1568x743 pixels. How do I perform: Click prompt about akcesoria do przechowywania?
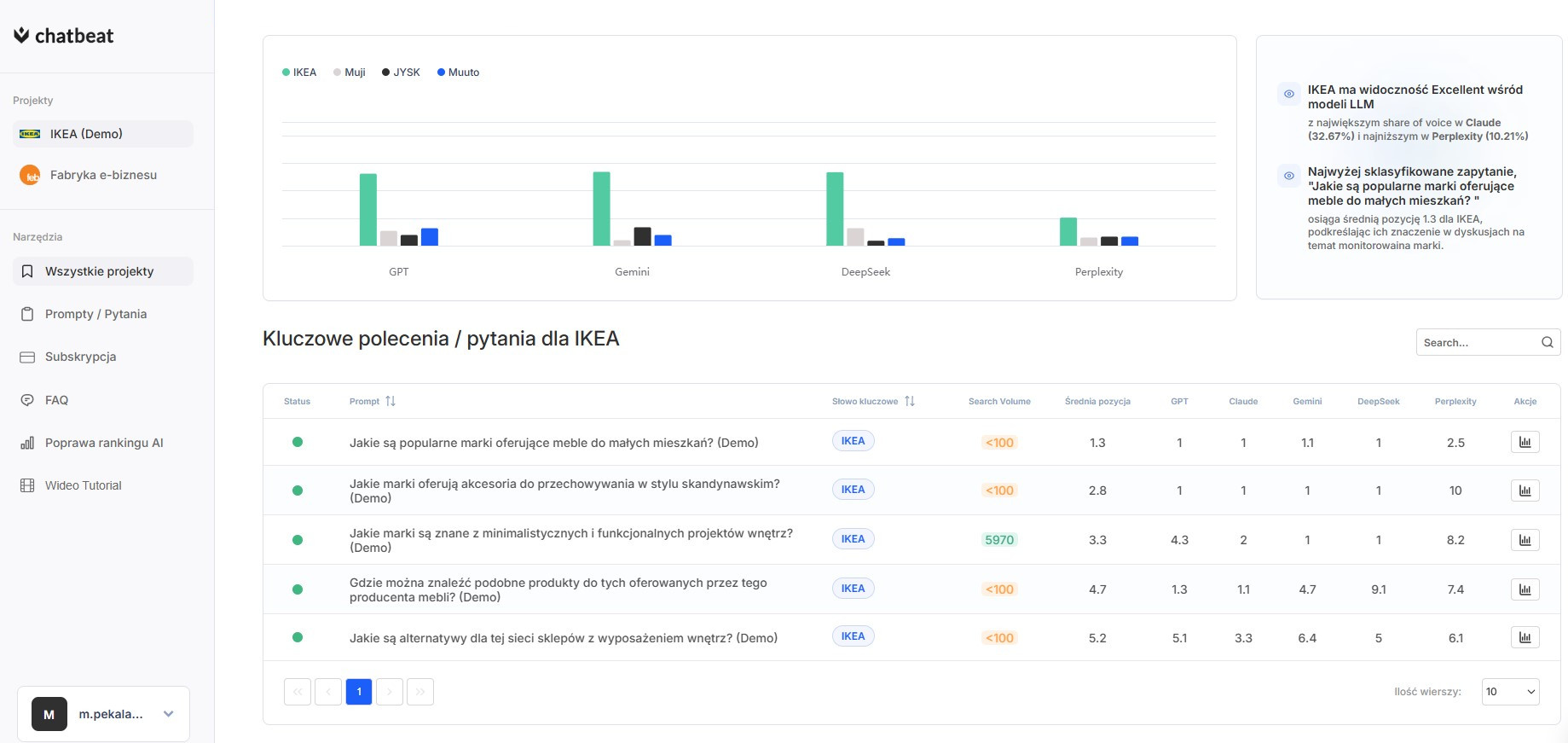point(564,490)
